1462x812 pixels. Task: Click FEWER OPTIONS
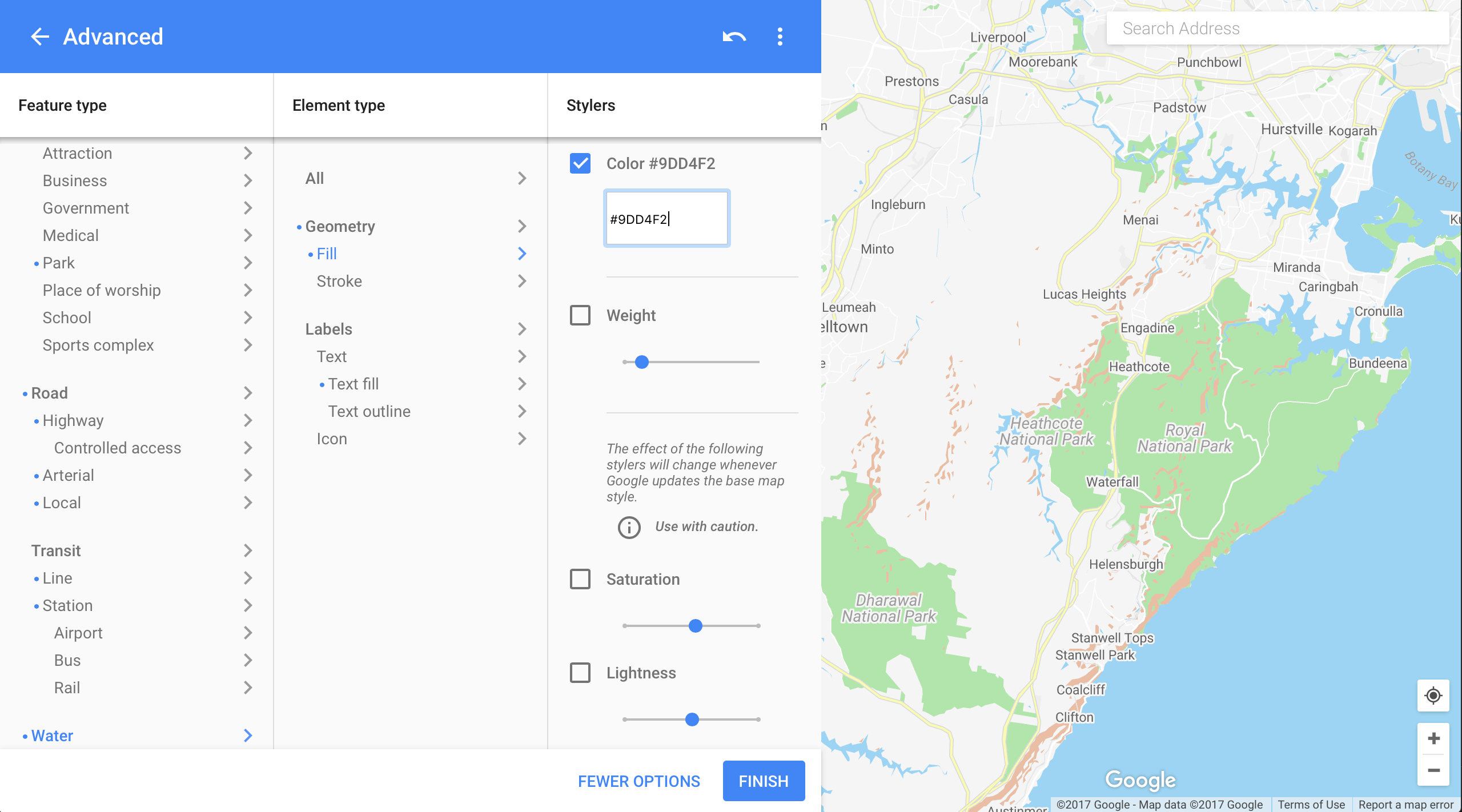[x=639, y=781]
